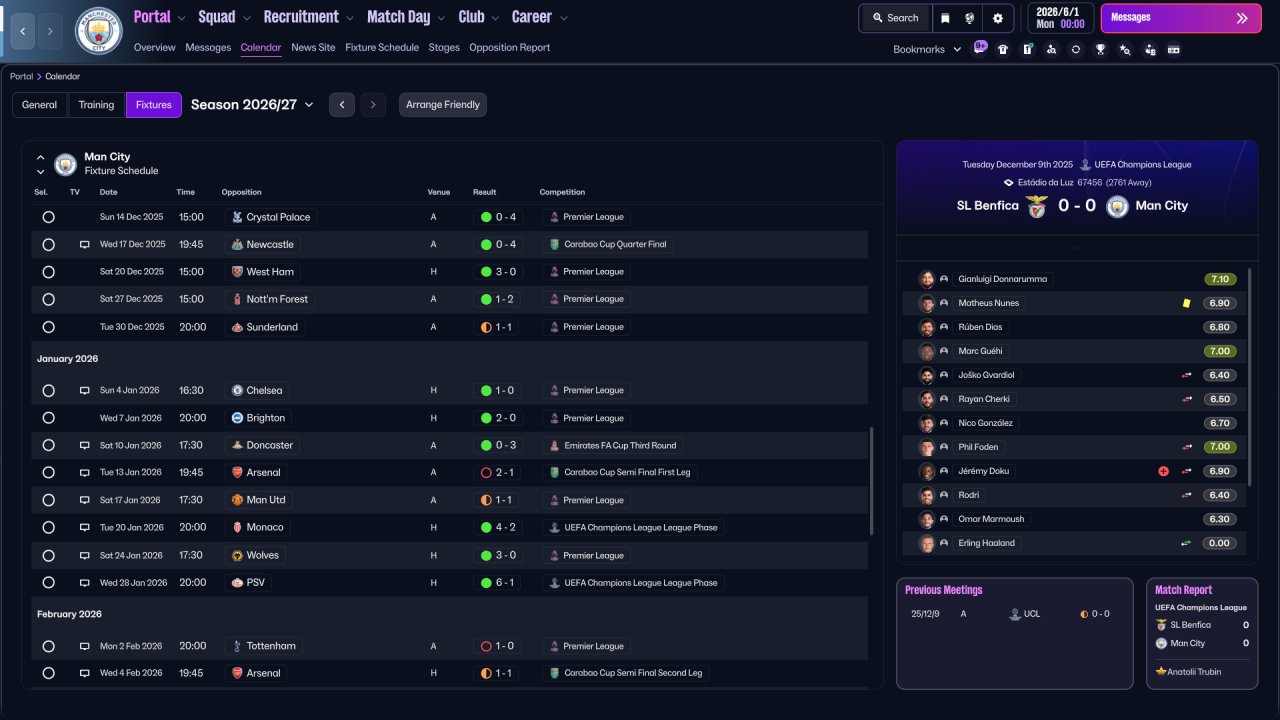Image resolution: width=1280 pixels, height=720 pixels.
Task: Expand the Recruitment menu dropdown
Action: coord(349,18)
